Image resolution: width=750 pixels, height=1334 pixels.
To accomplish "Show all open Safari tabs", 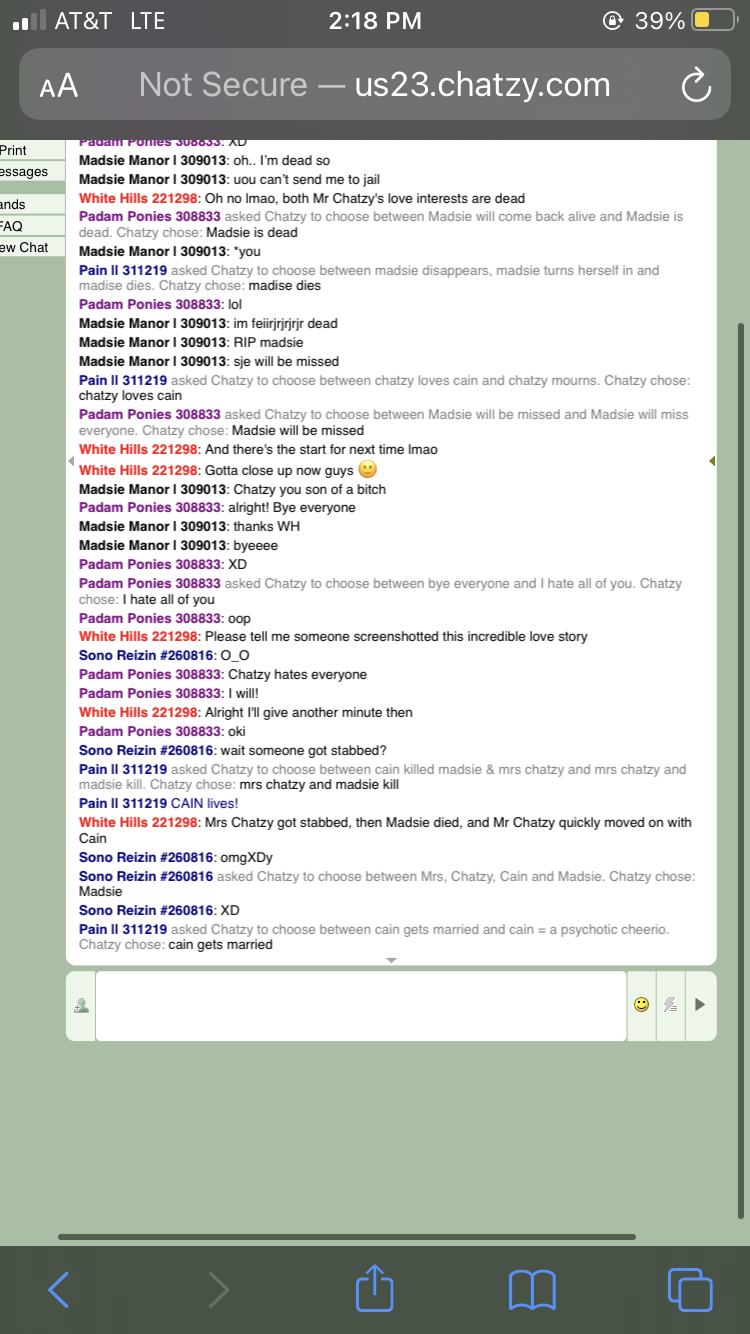I will click(690, 1289).
